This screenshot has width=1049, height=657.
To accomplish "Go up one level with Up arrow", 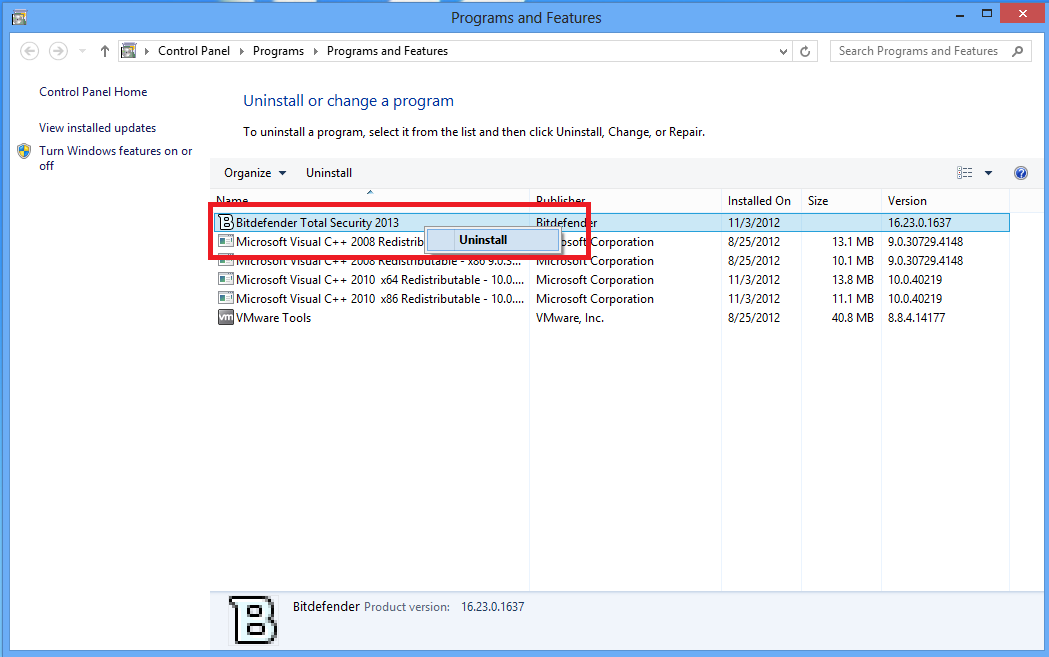I will (104, 51).
